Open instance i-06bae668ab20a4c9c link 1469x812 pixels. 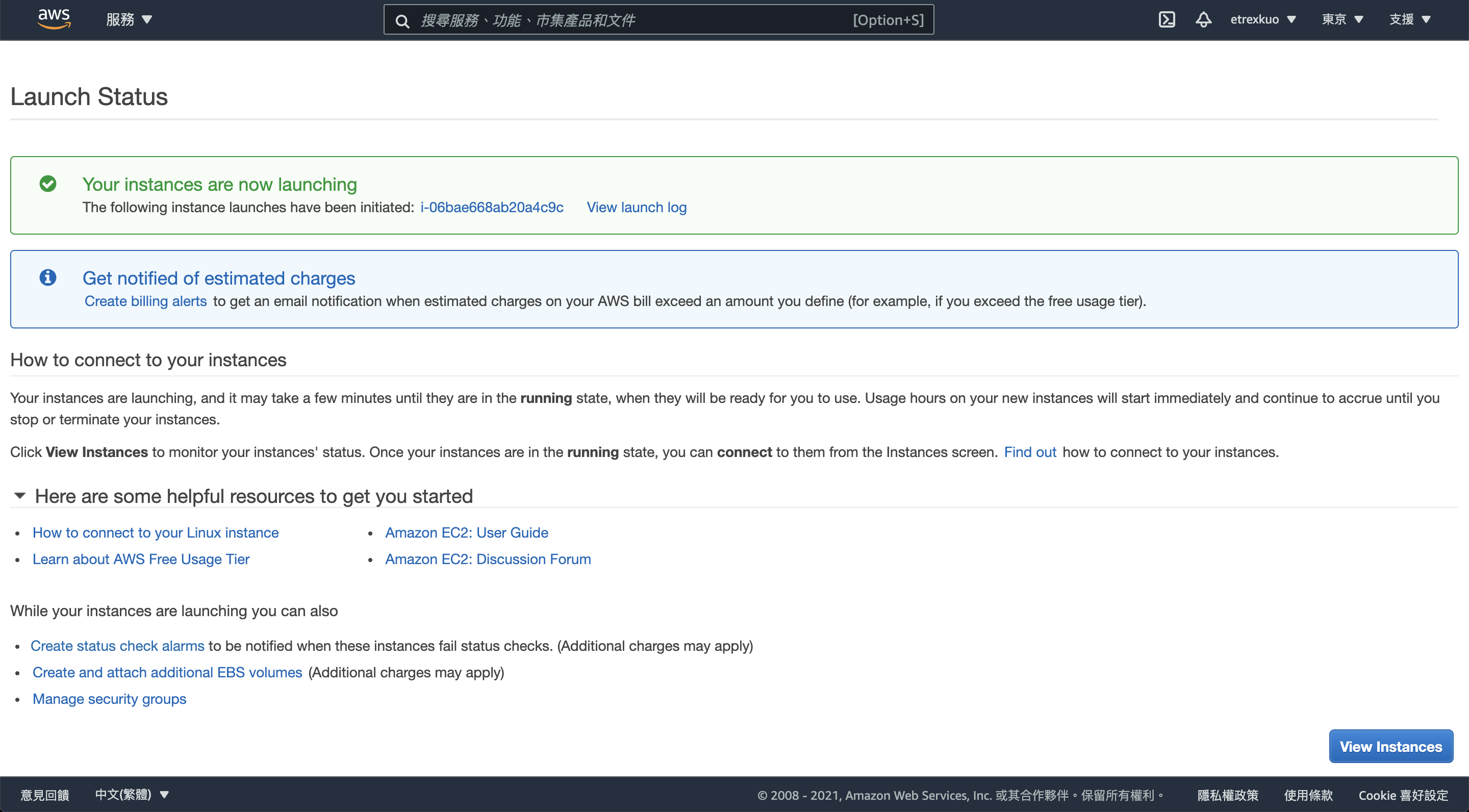492,207
